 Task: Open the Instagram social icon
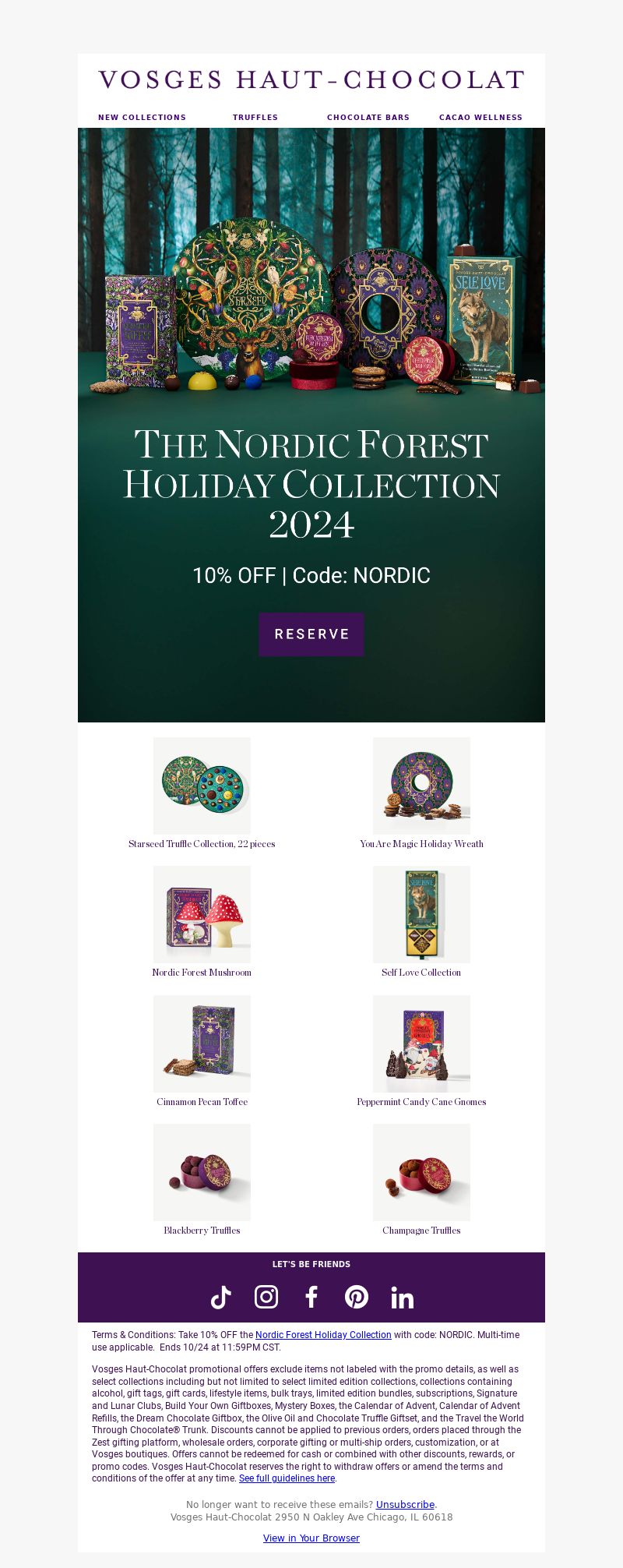coord(266,1297)
